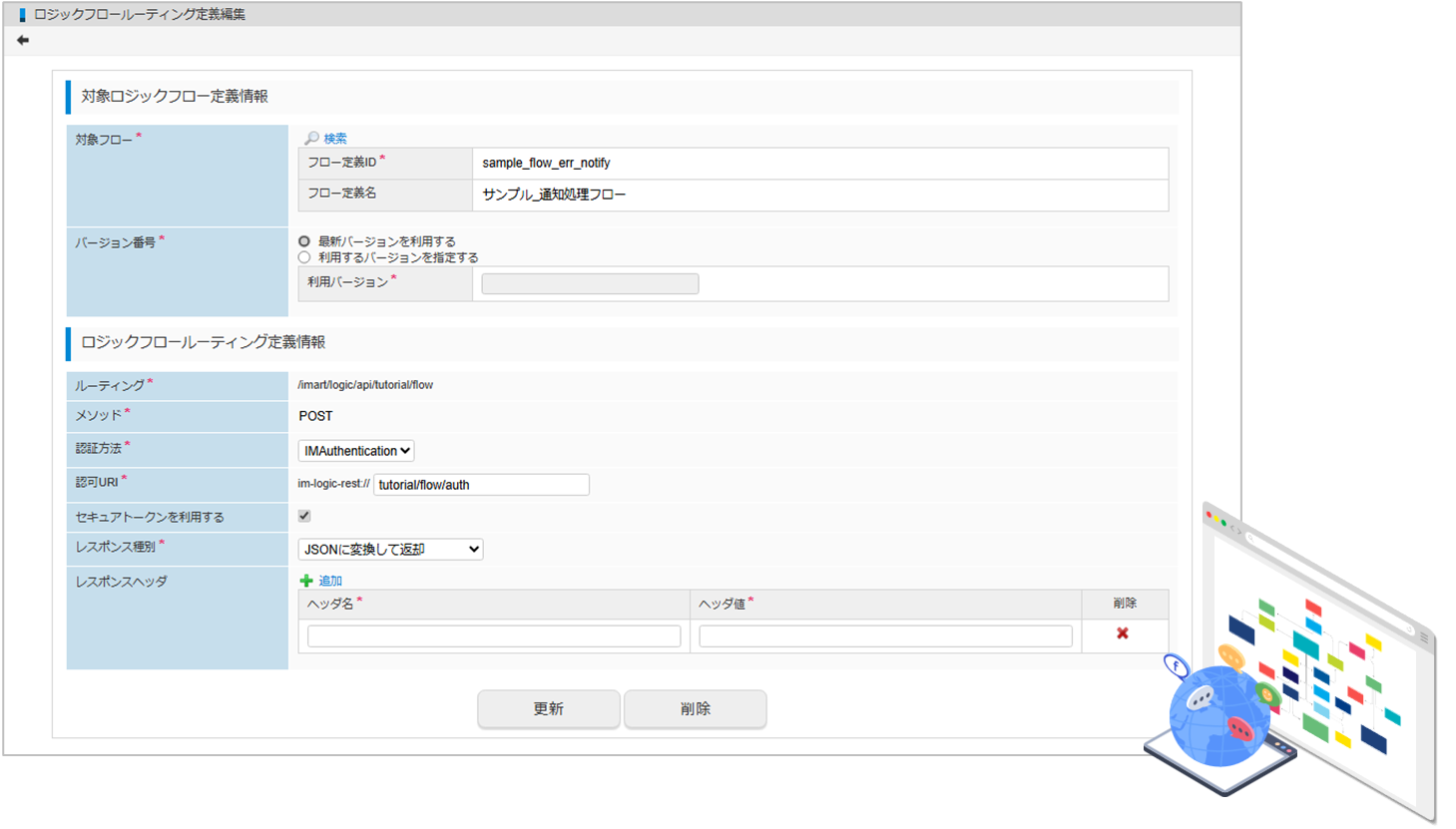Click the header value input field

pyautogui.click(x=885, y=635)
